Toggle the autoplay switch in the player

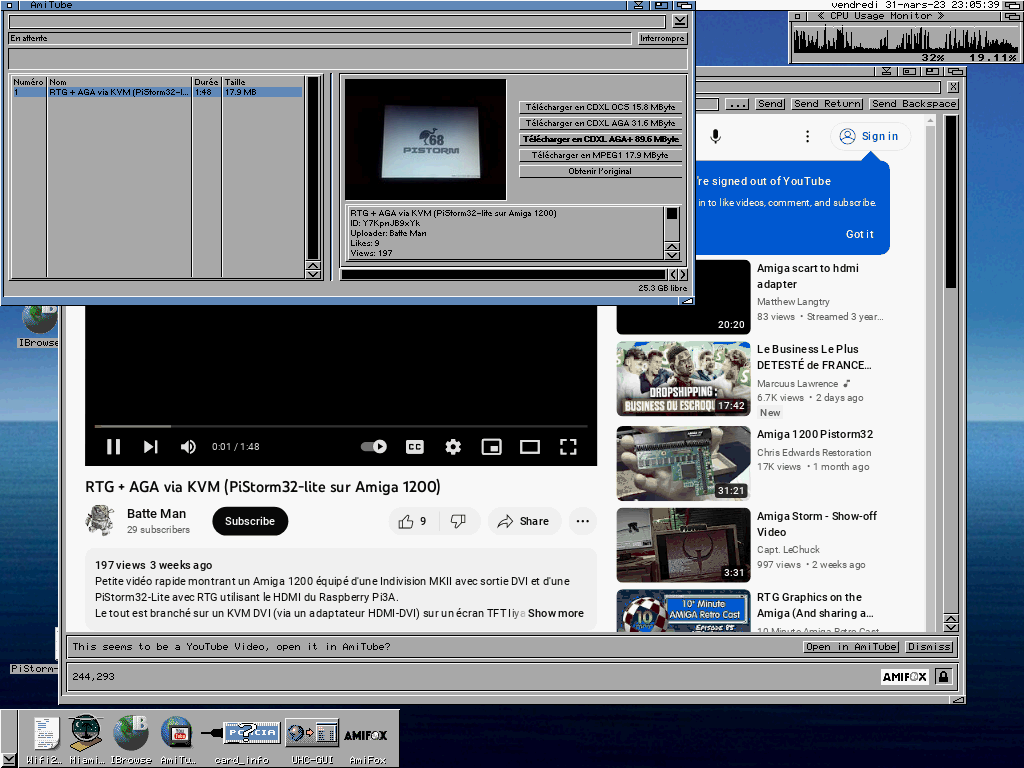374,447
